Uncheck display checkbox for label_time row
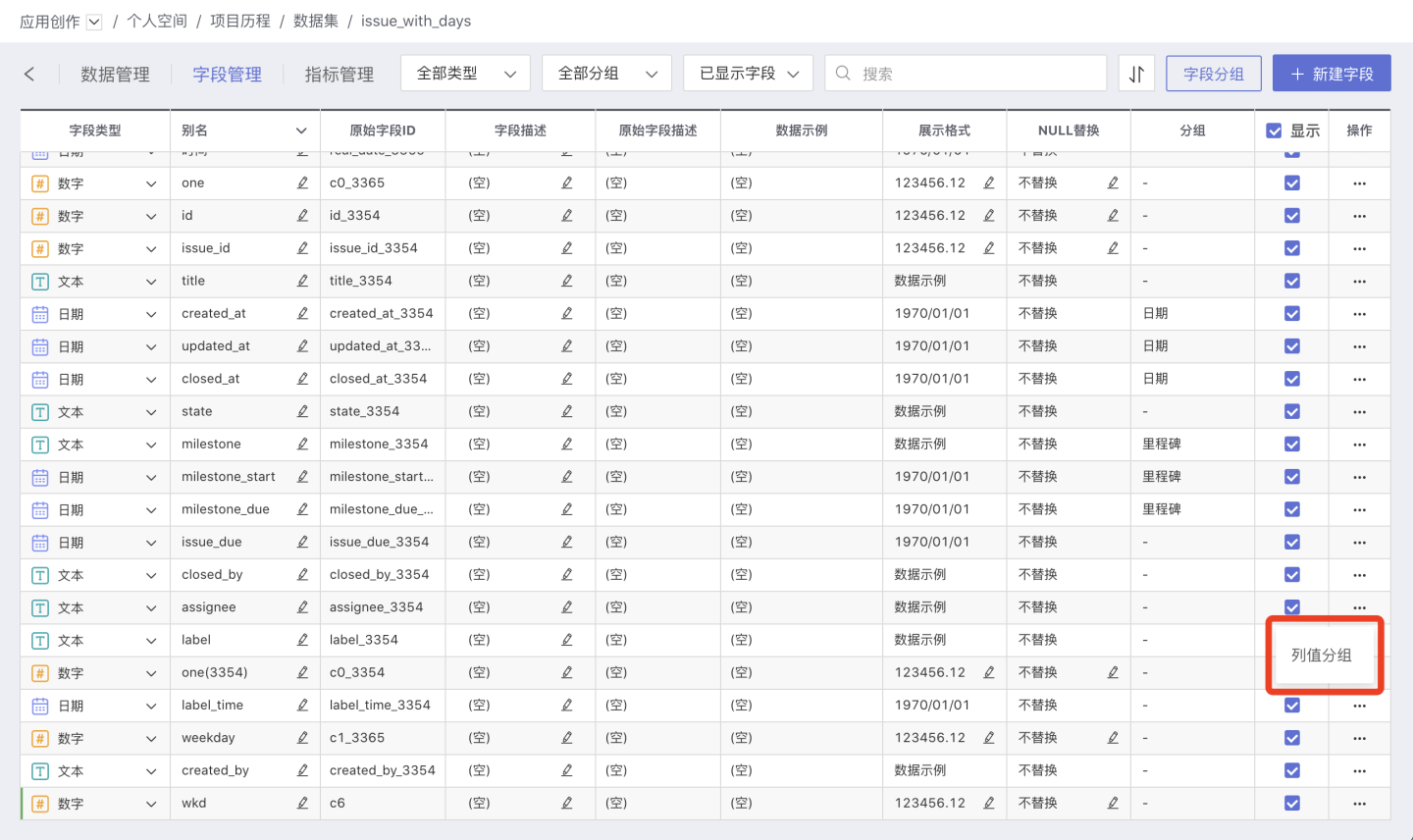The width and height of the screenshot is (1413, 840). click(1292, 706)
